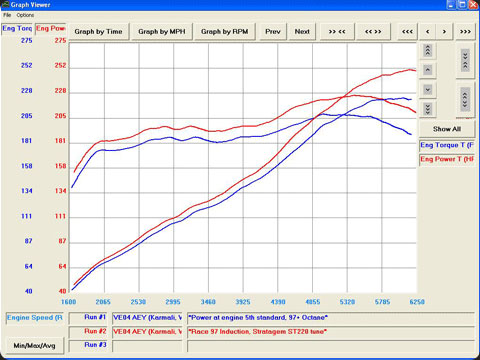Click the triple right arrow pan button
The width and height of the screenshot is (480, 360).
[465, 32]
